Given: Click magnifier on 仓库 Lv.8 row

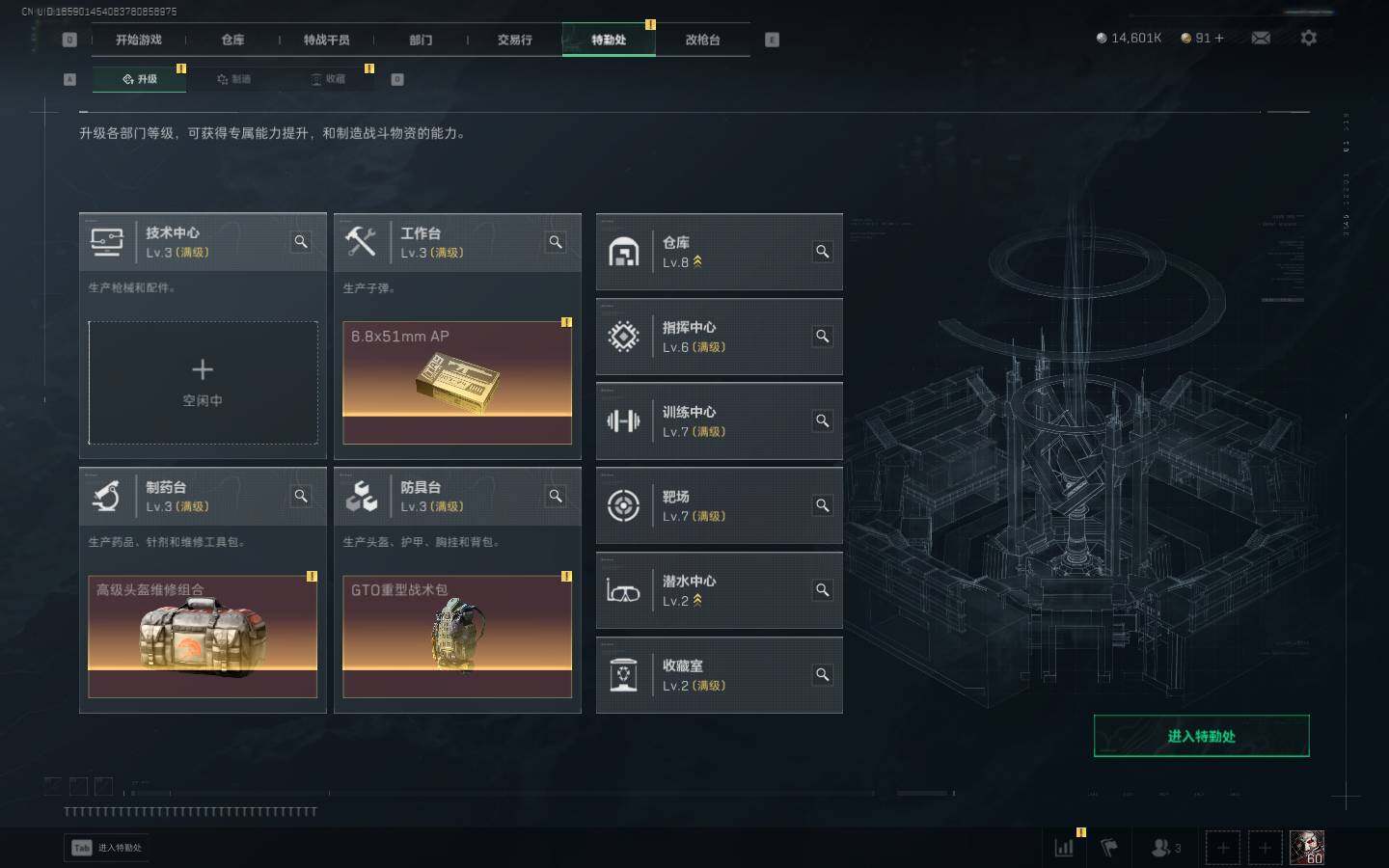Looking at the screenshot, I should coord(822,252).
